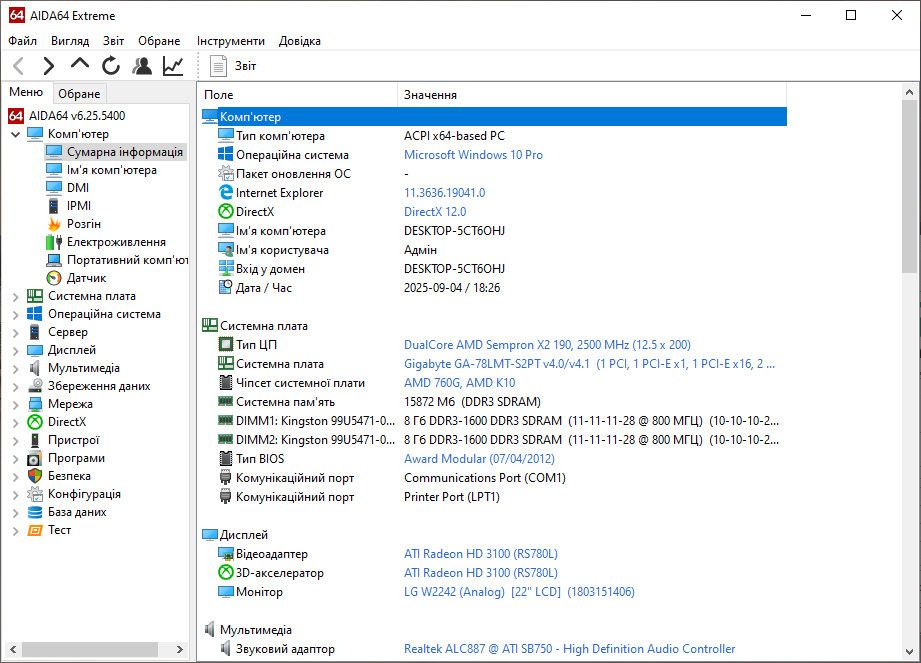Image resolution: width=921 pixels, height=663 pixels.
Task: Open the 11.3636.19041.0 Internet Explorer link
Action: point(445,192)
